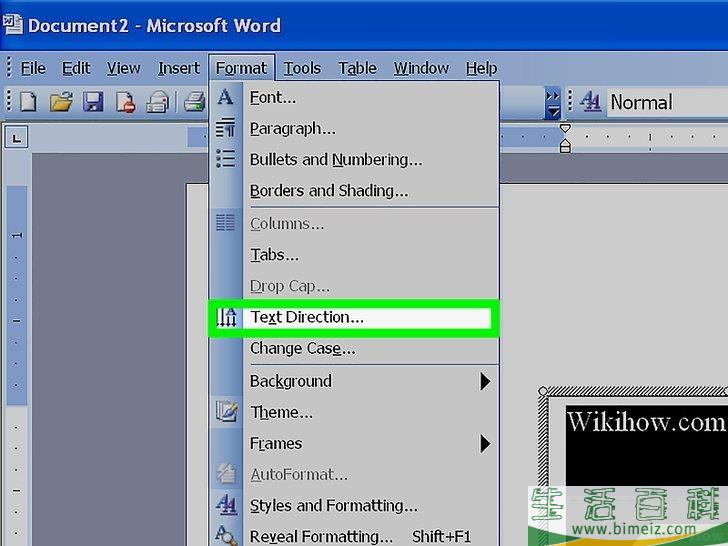Open the Help menu
The height and width of the screenshot is (546, 728).
(481, 68)
